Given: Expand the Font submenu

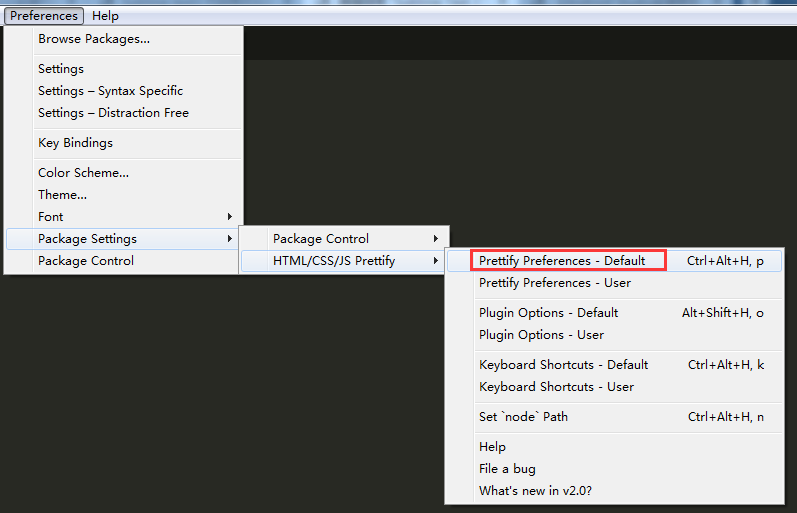Looking at the screenshot, I should pyautogui.click(x=124, y=217).
